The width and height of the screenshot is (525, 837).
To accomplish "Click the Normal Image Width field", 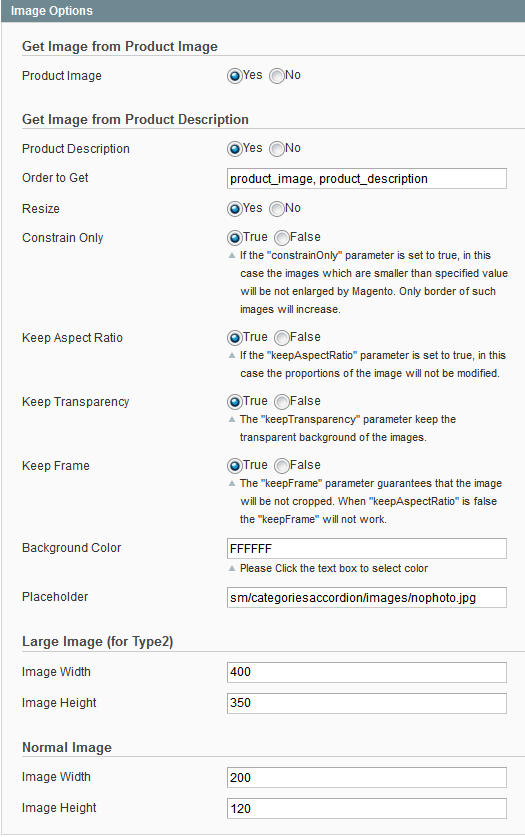I will pyautogui.click(x=367, y=778).
